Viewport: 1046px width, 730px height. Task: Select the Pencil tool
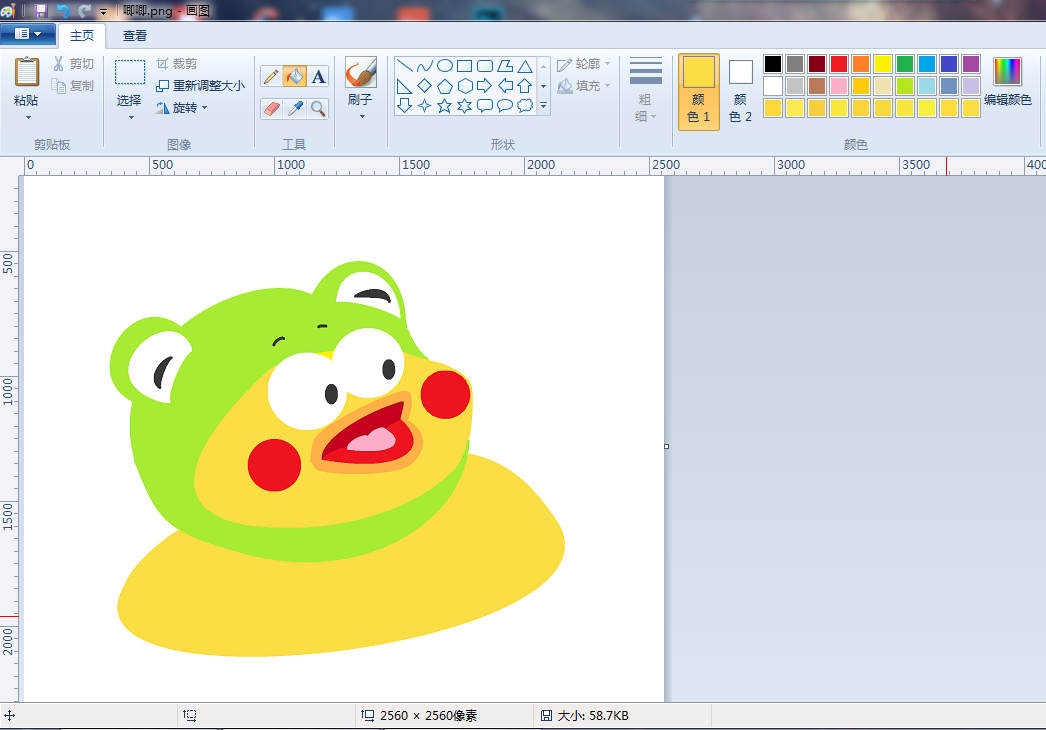tap(271, 77)
